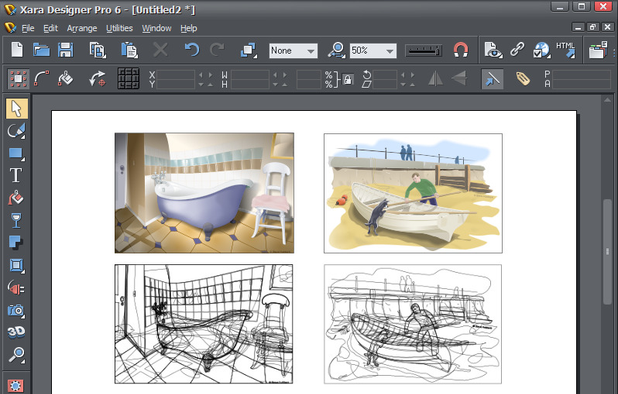The width and height of the screenshot is (618, 394).
Task: Open the quality dropdown showing None
Action: click(293, 50)
